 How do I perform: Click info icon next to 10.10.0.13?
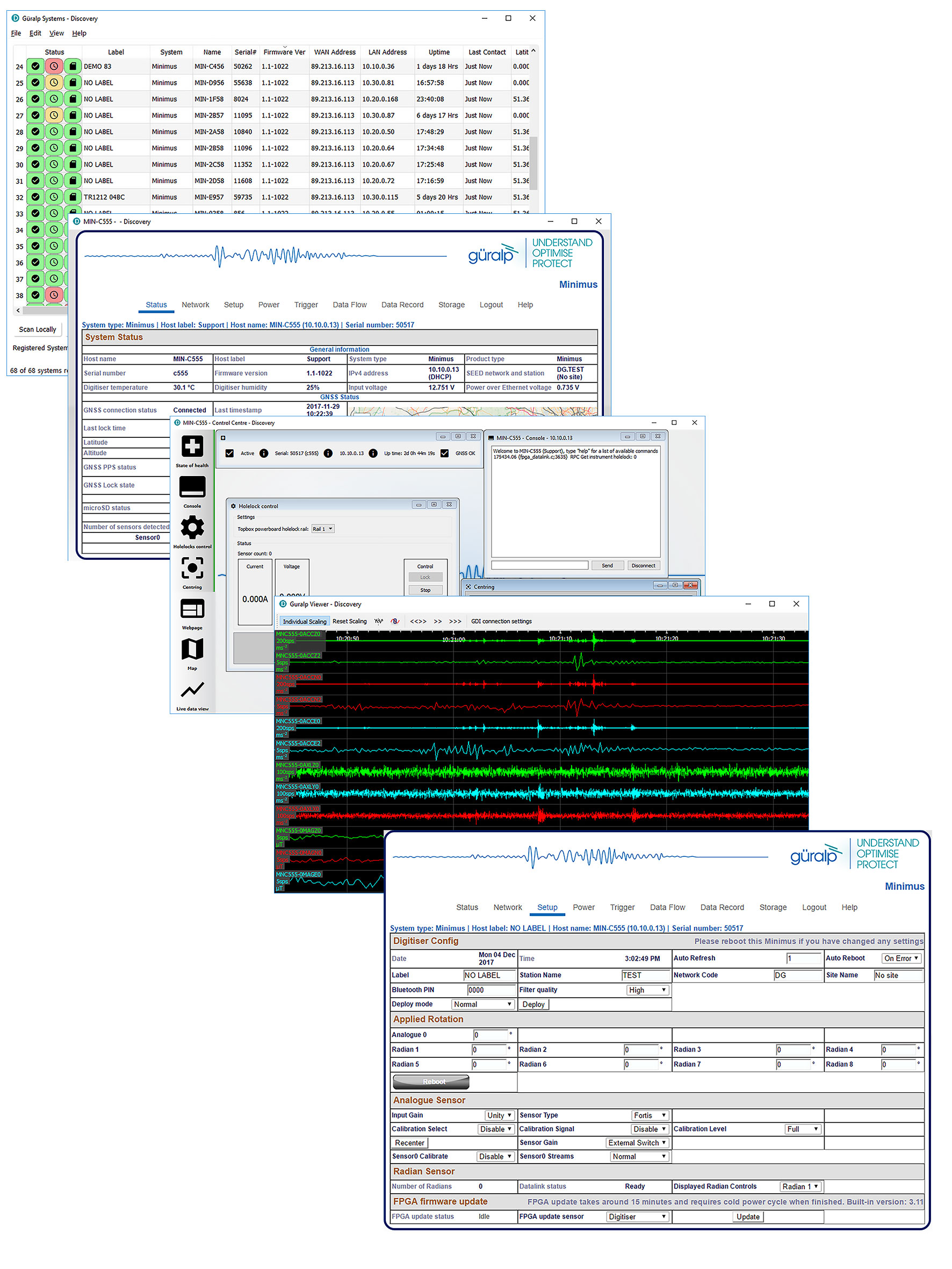[x=328, y=453]
